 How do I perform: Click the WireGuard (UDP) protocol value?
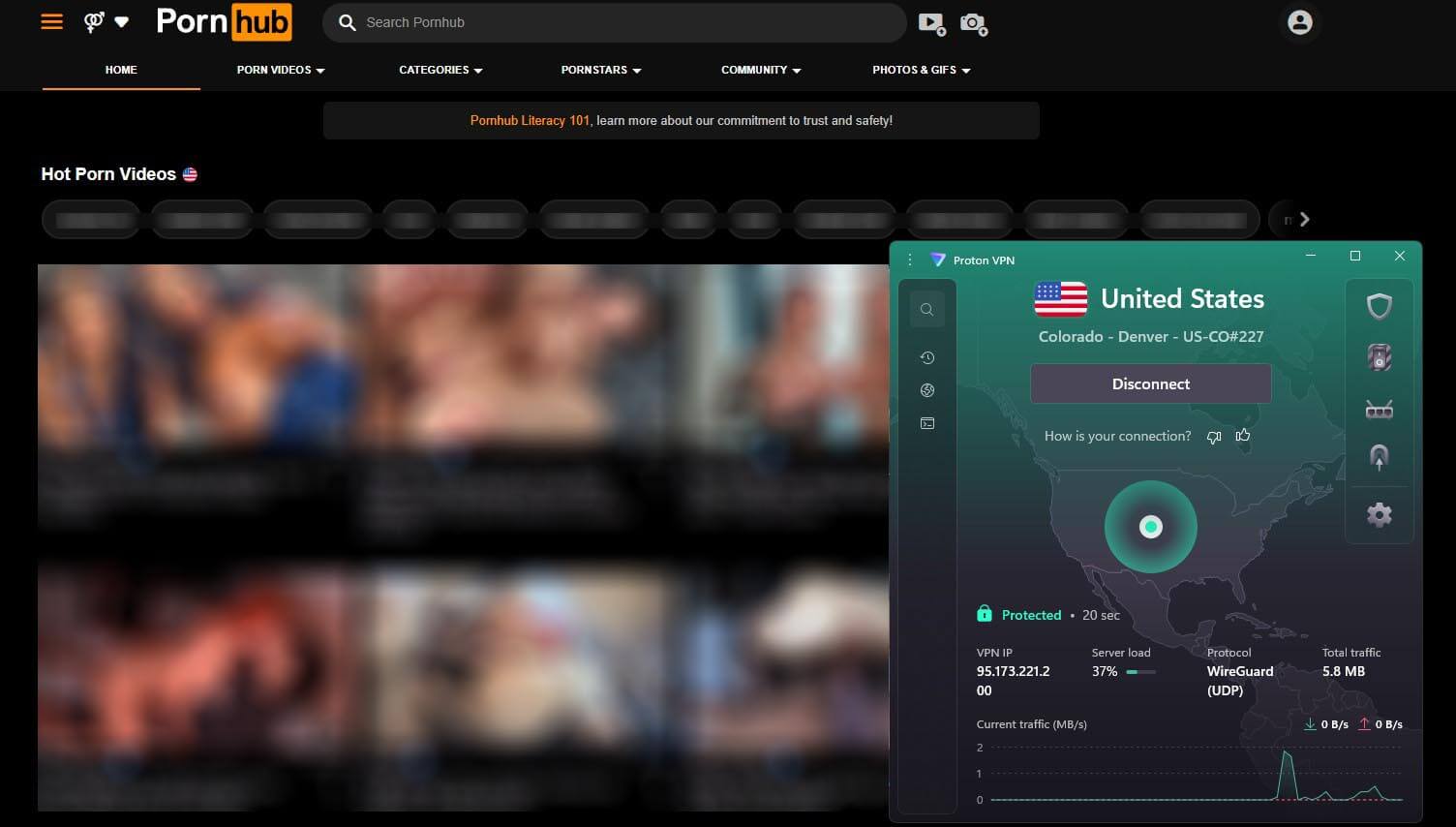click(x=1240, y=680)
